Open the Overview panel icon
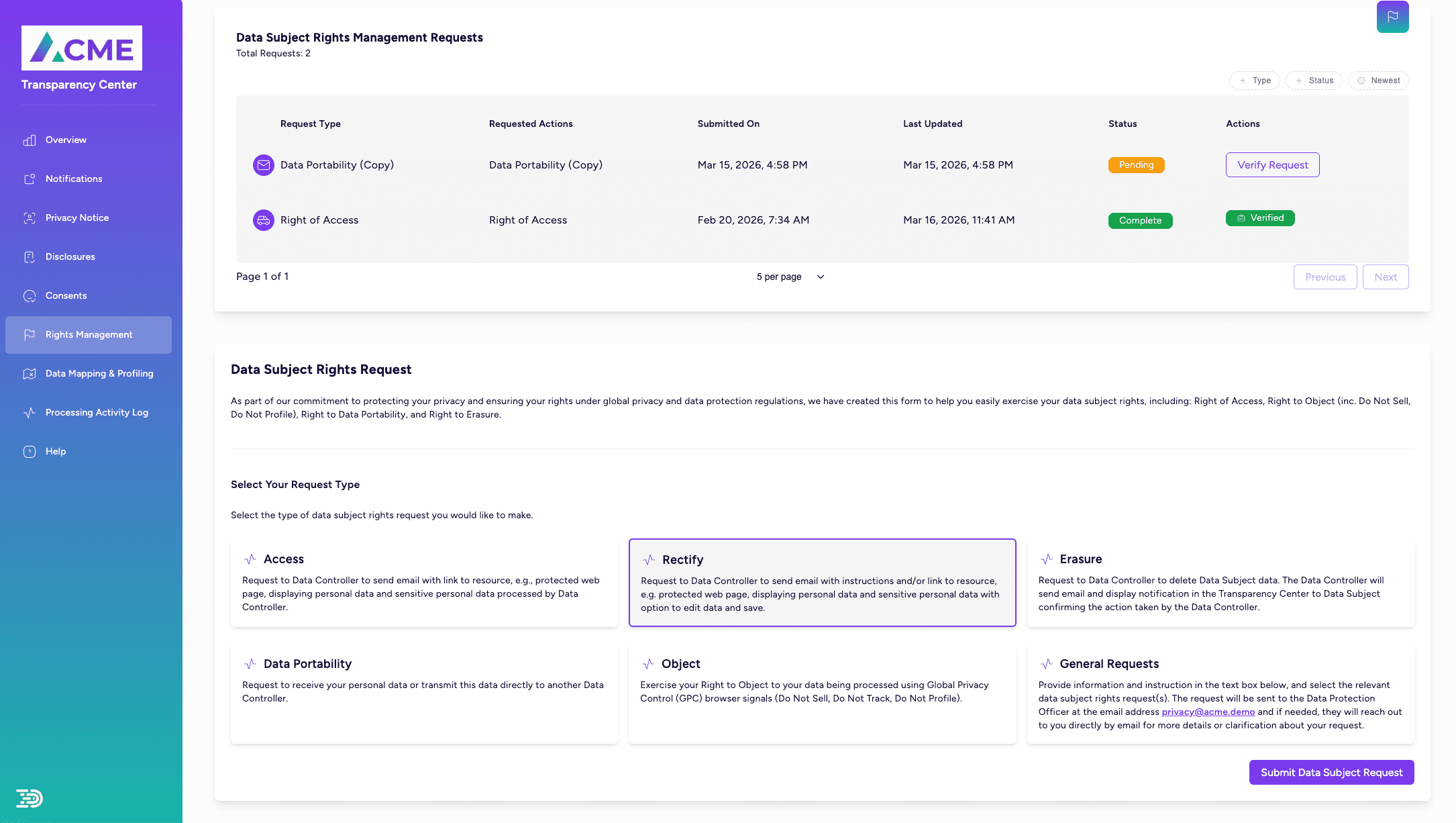This screenshot has width=1456, height=823. click(30, 140)
